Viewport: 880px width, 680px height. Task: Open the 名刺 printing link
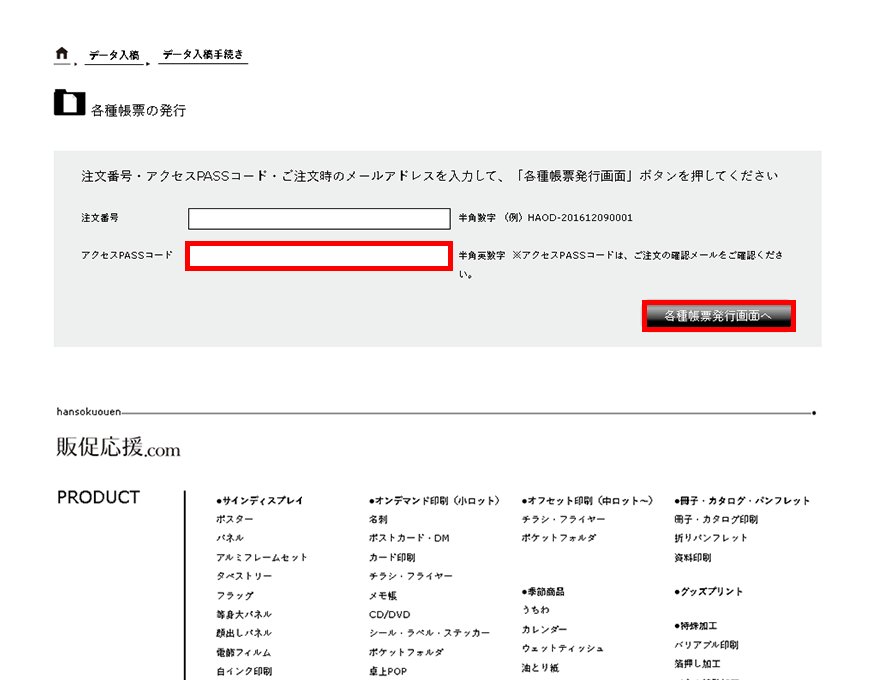pos(378,520)
